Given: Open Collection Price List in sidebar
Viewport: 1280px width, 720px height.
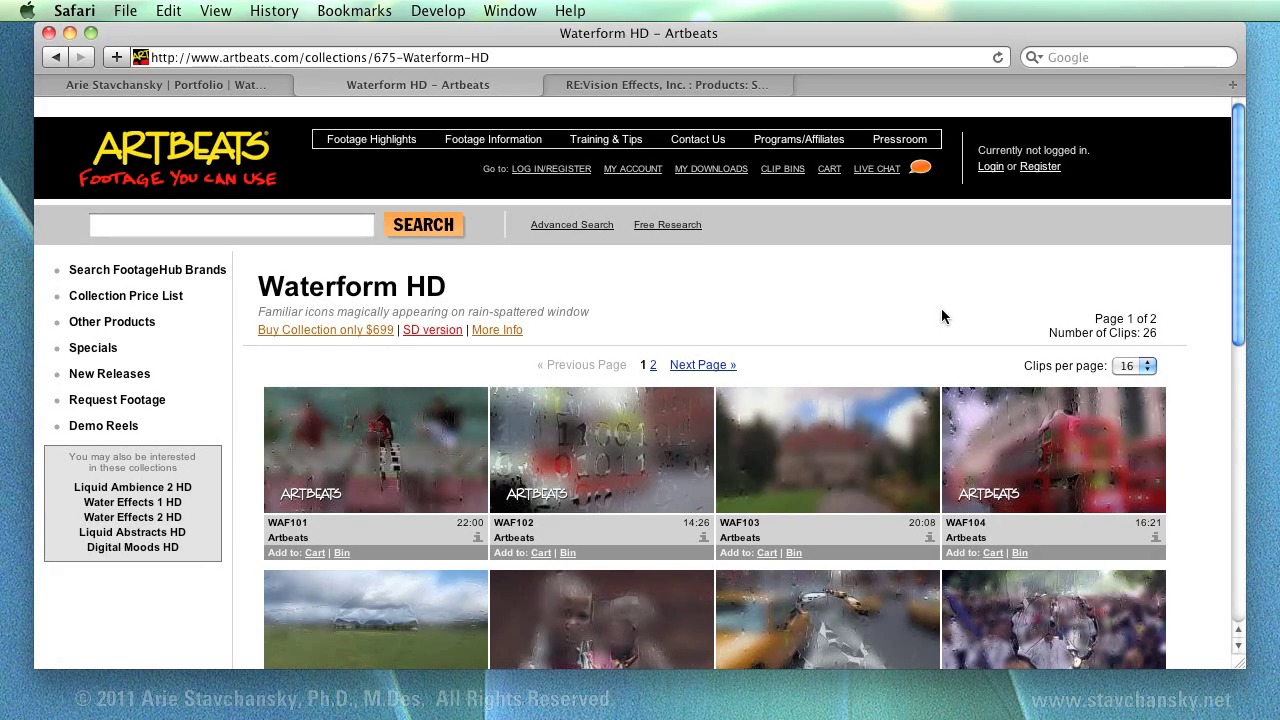Looking at the screenshot, I should (126, 296).
